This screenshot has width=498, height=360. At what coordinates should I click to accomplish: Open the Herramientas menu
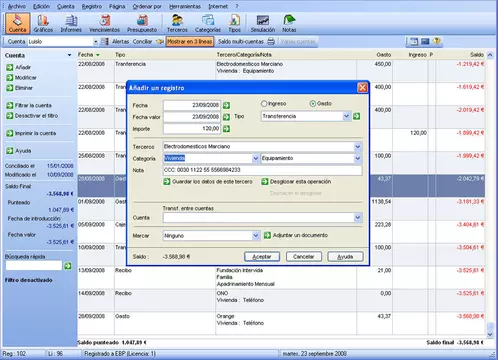[185, 6]
